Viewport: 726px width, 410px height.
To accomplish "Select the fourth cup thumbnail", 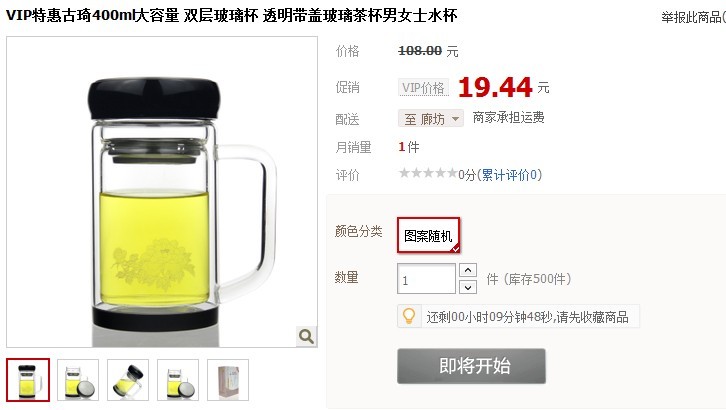I will click(x=178, y=379).
